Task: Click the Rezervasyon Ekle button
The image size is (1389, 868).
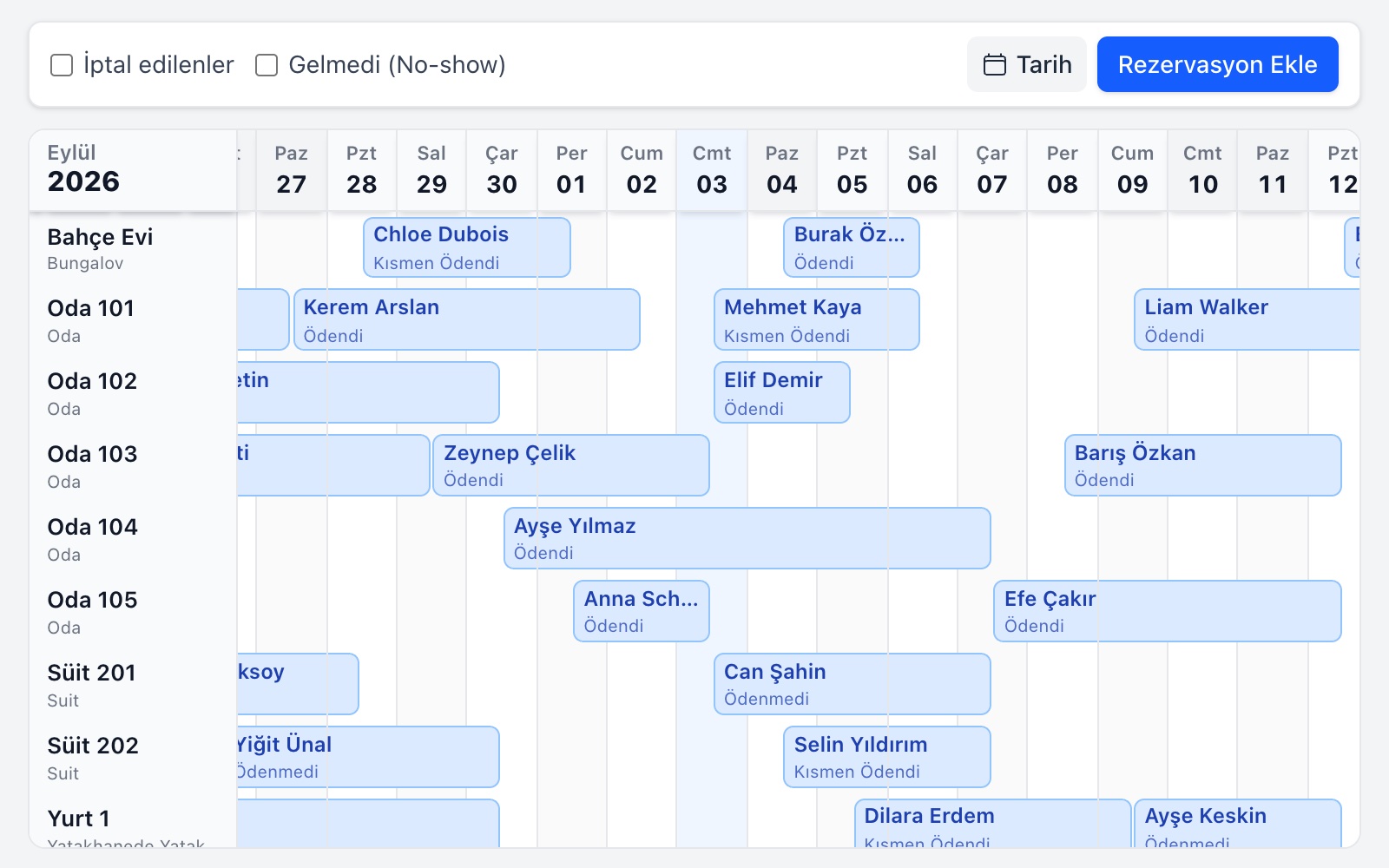Action: (x=1217, y=64)
